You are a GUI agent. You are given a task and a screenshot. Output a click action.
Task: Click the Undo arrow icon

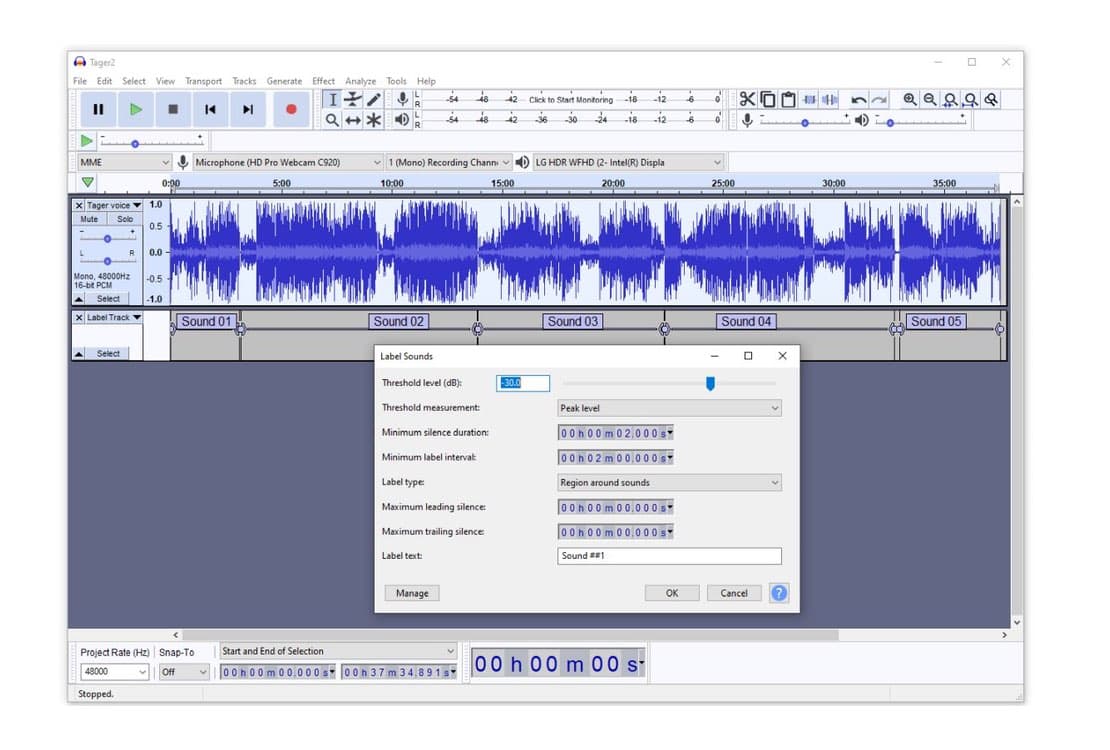coord(859,100)
